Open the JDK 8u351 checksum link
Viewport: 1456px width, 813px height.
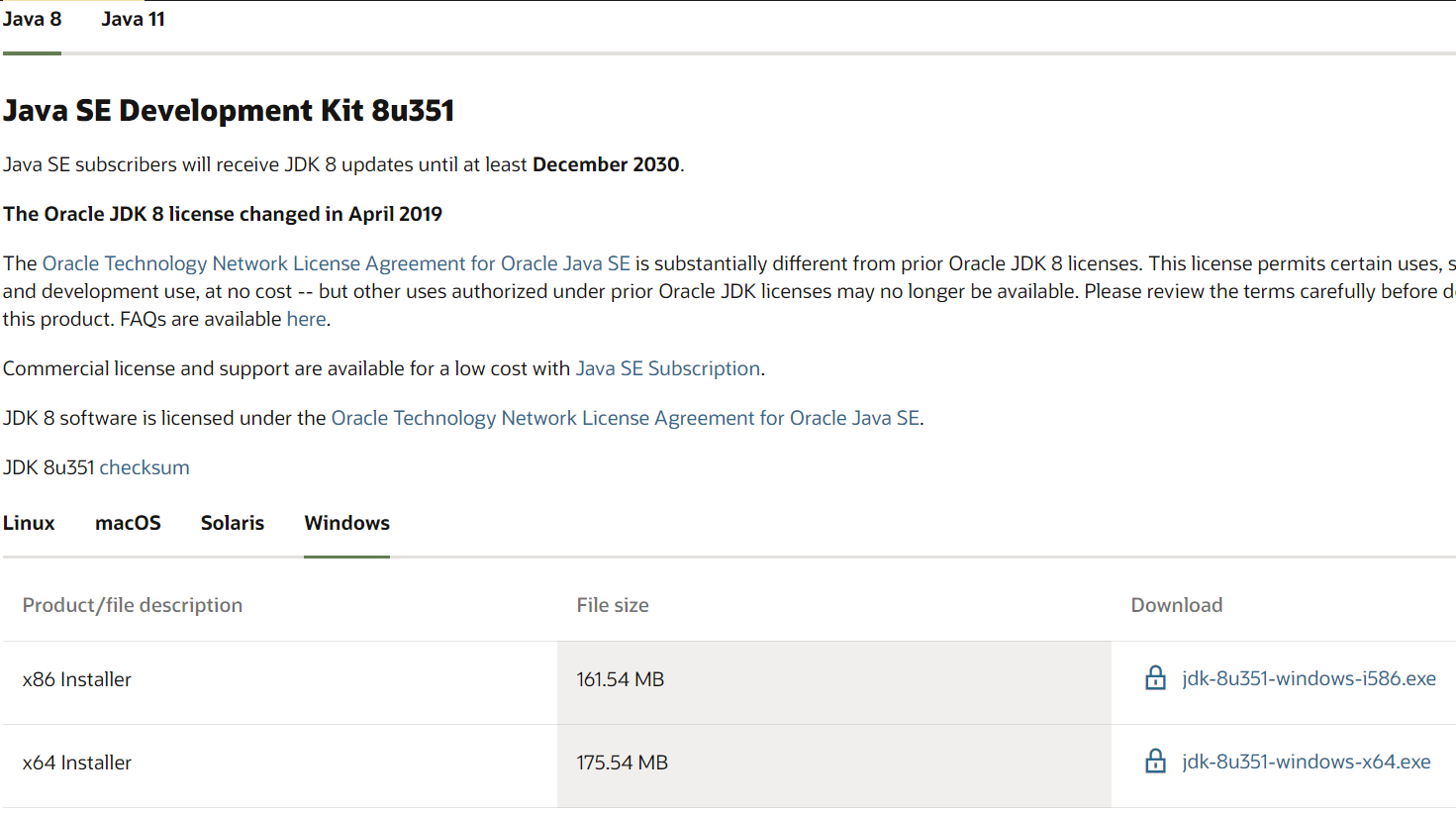[x=145, y=467]
